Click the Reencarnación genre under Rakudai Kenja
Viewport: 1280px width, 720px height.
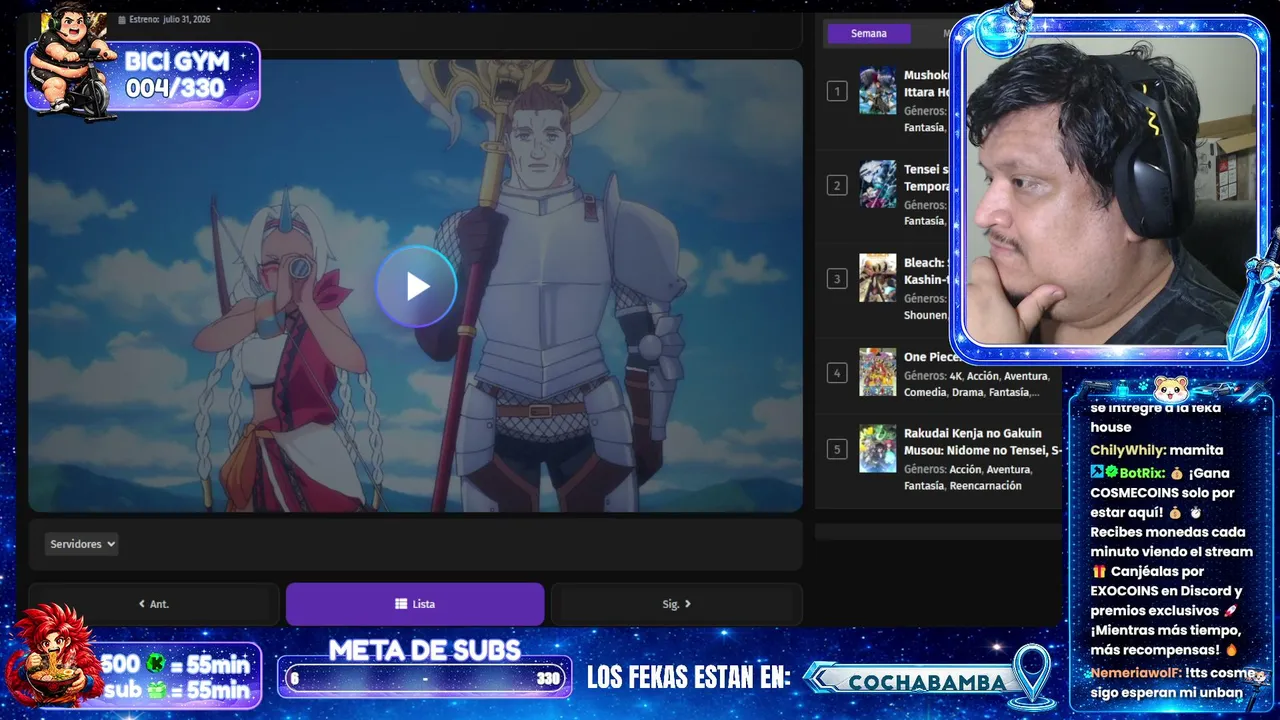pyautogui.click(x=985, y=486)
